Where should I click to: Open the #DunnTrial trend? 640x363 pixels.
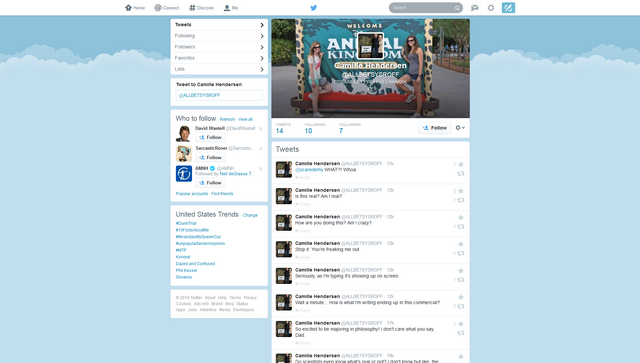tap(186, 223)
